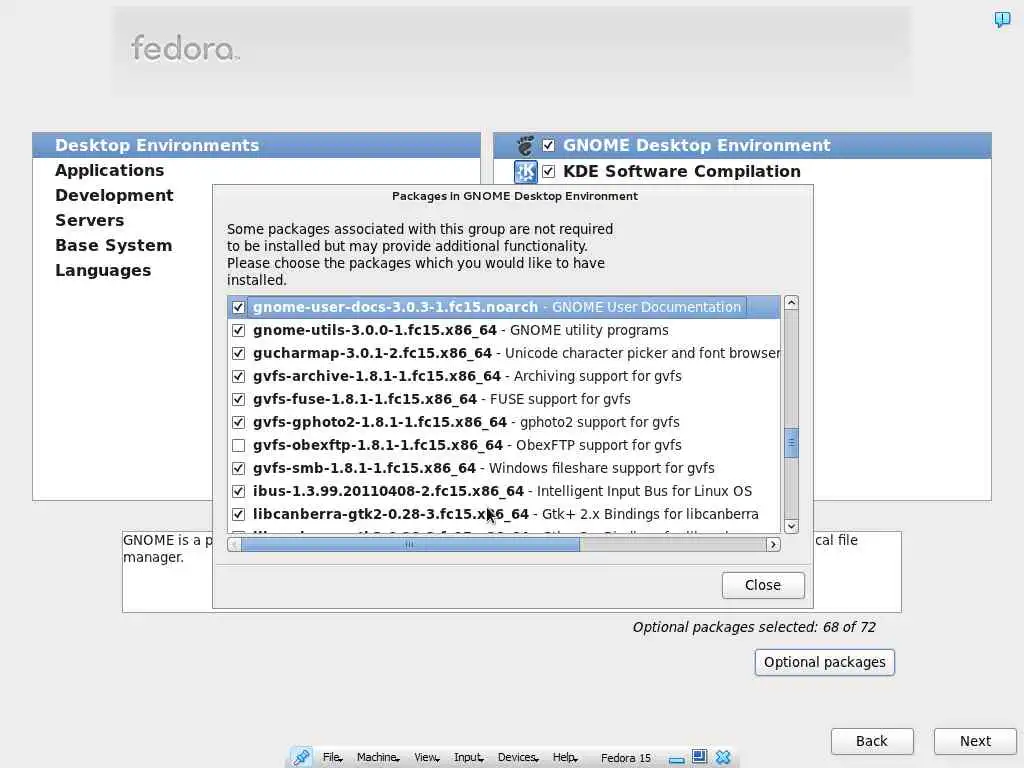This screenshot has width=1024, height=768.
Task: Open Machine menu in VirtualBox toolbar
Action: pyautogui.click(x=378, y=758)
